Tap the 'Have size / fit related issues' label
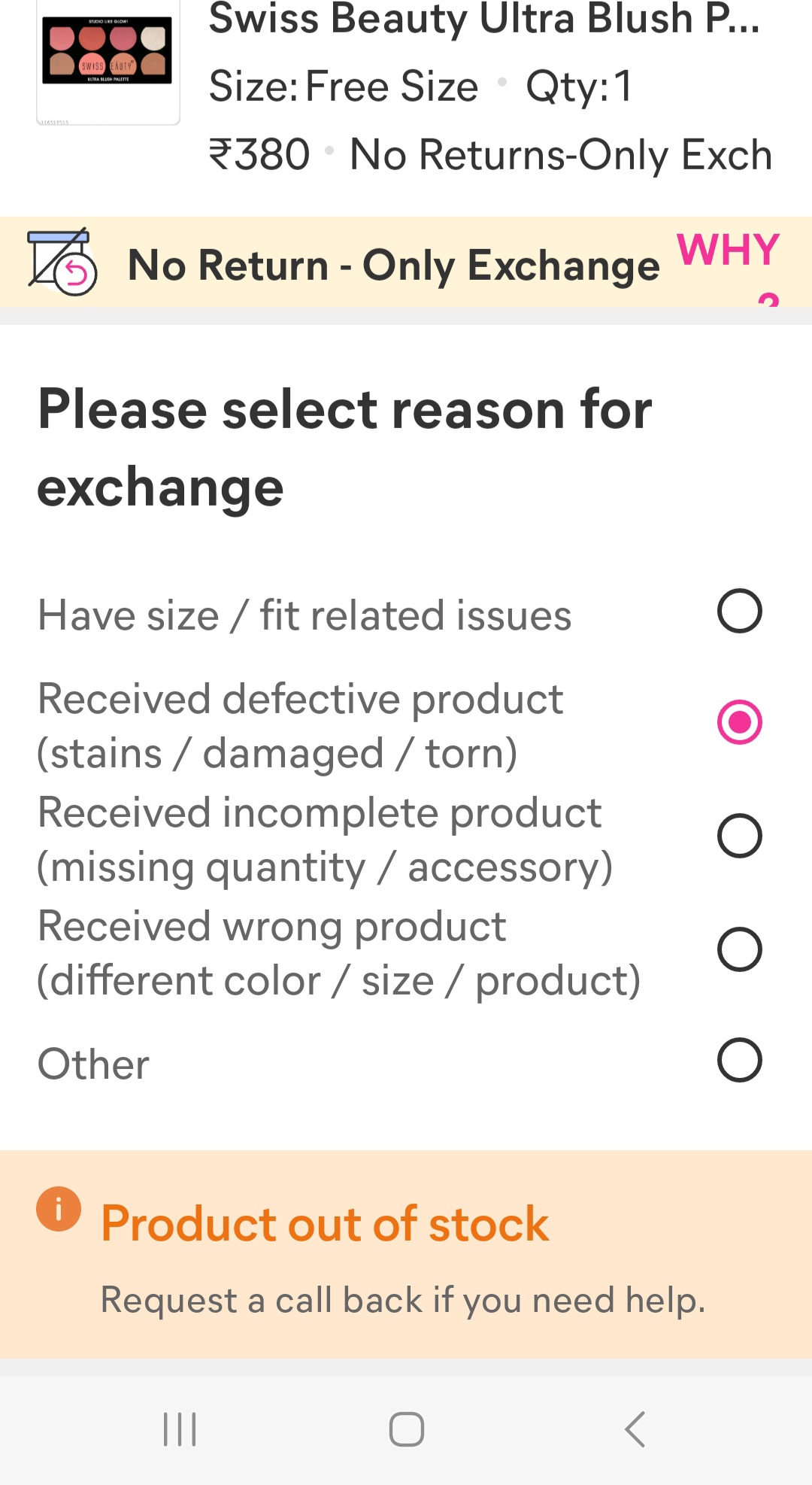This screenshot has height=1485, width=812. 304,615
